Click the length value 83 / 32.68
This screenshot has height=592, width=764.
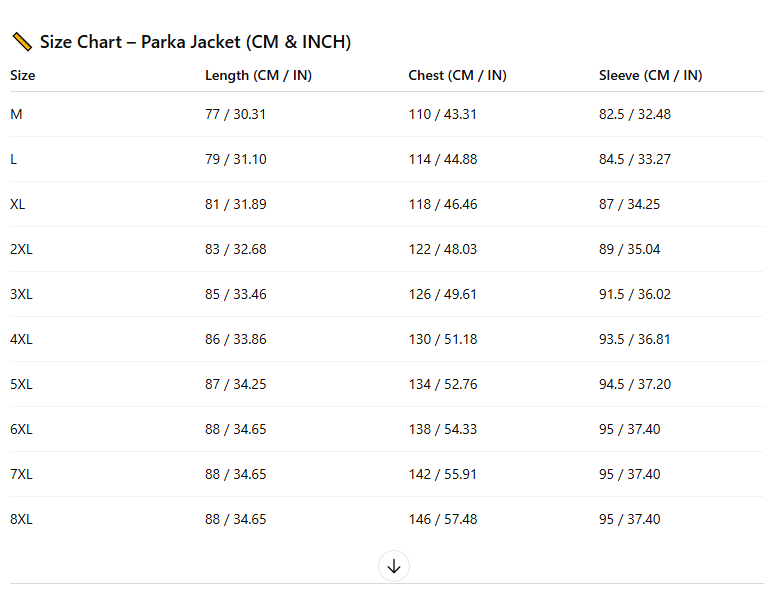236,249
